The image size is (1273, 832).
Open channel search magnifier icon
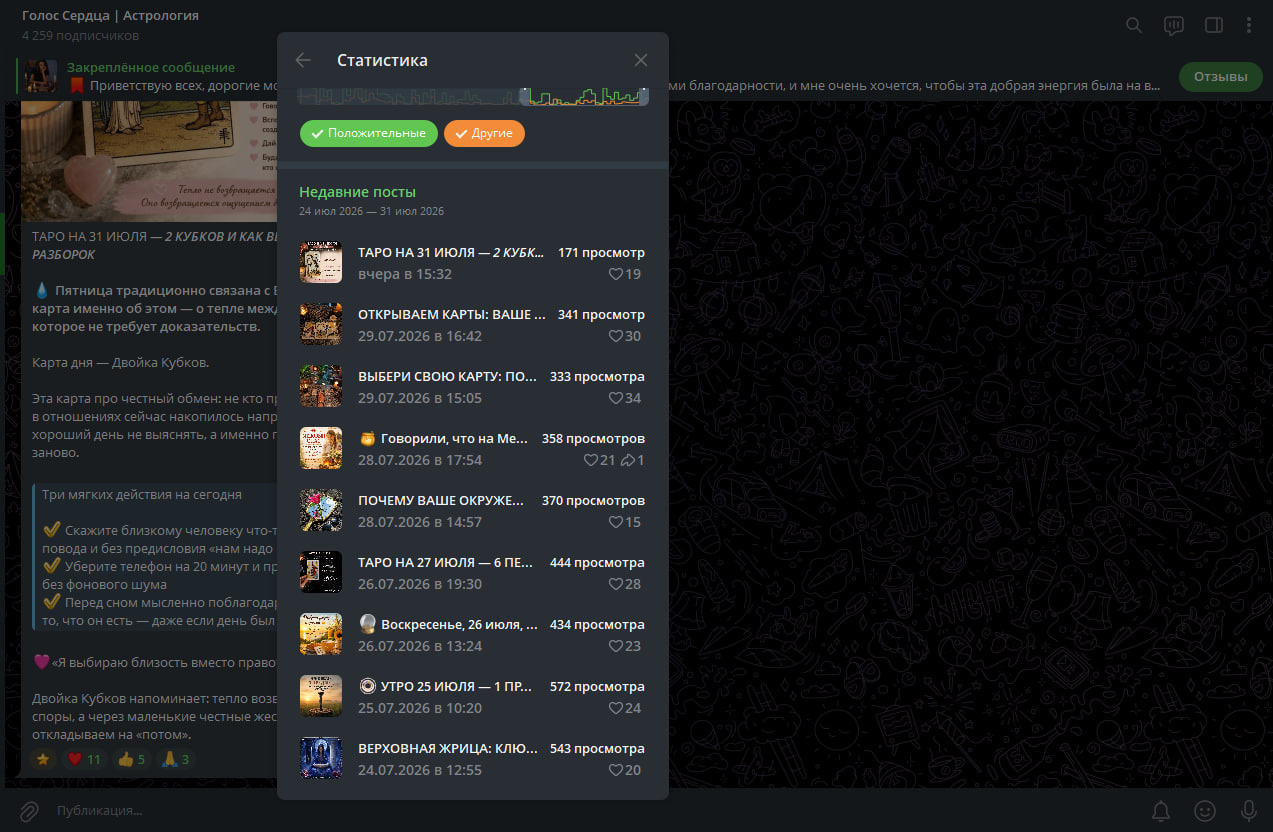pos(1134,25)
